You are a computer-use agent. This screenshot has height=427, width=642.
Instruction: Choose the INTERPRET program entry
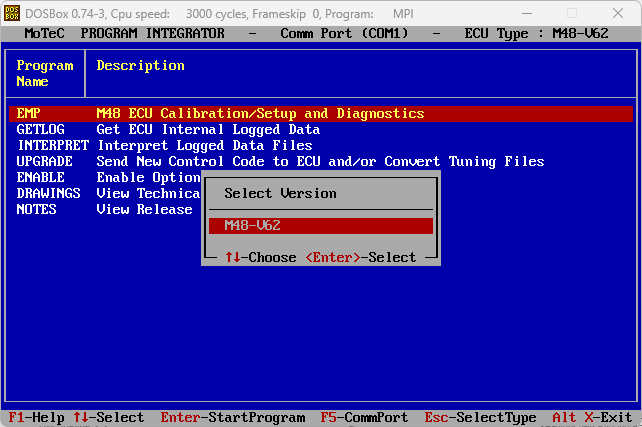pyautogui.click(x=52, y=146)
